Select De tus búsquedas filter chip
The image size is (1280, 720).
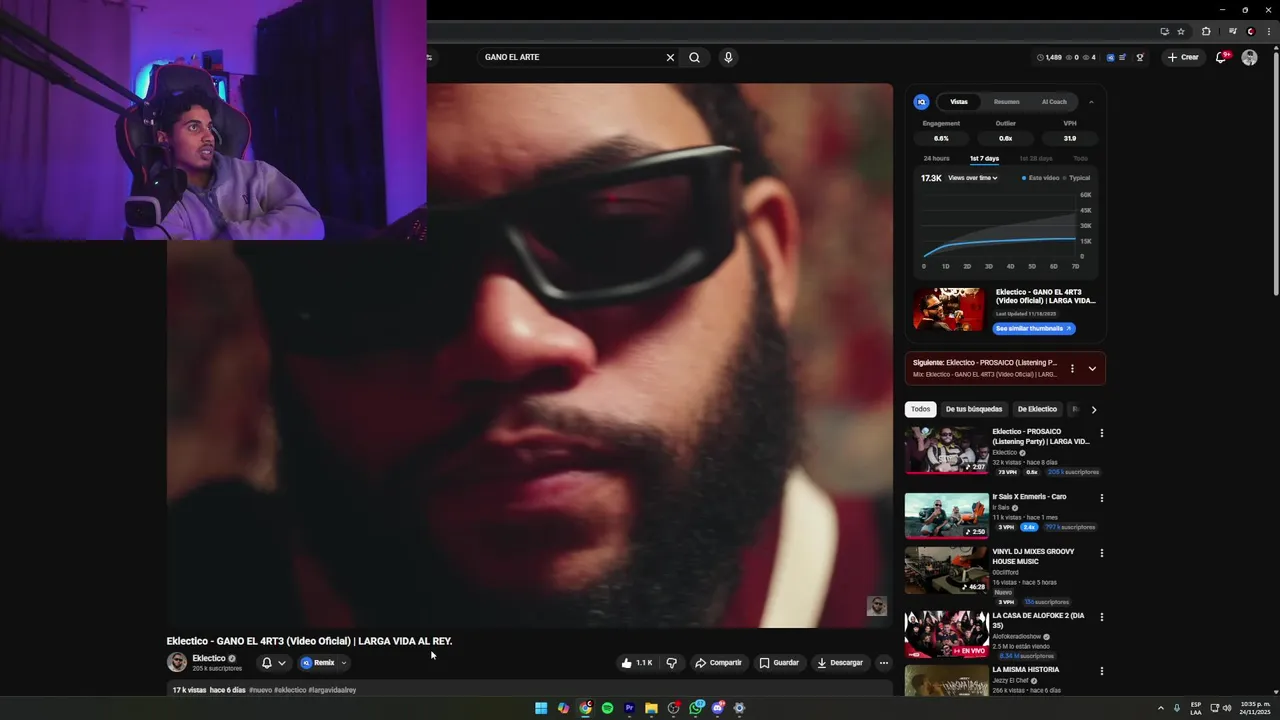click(974, 409)
